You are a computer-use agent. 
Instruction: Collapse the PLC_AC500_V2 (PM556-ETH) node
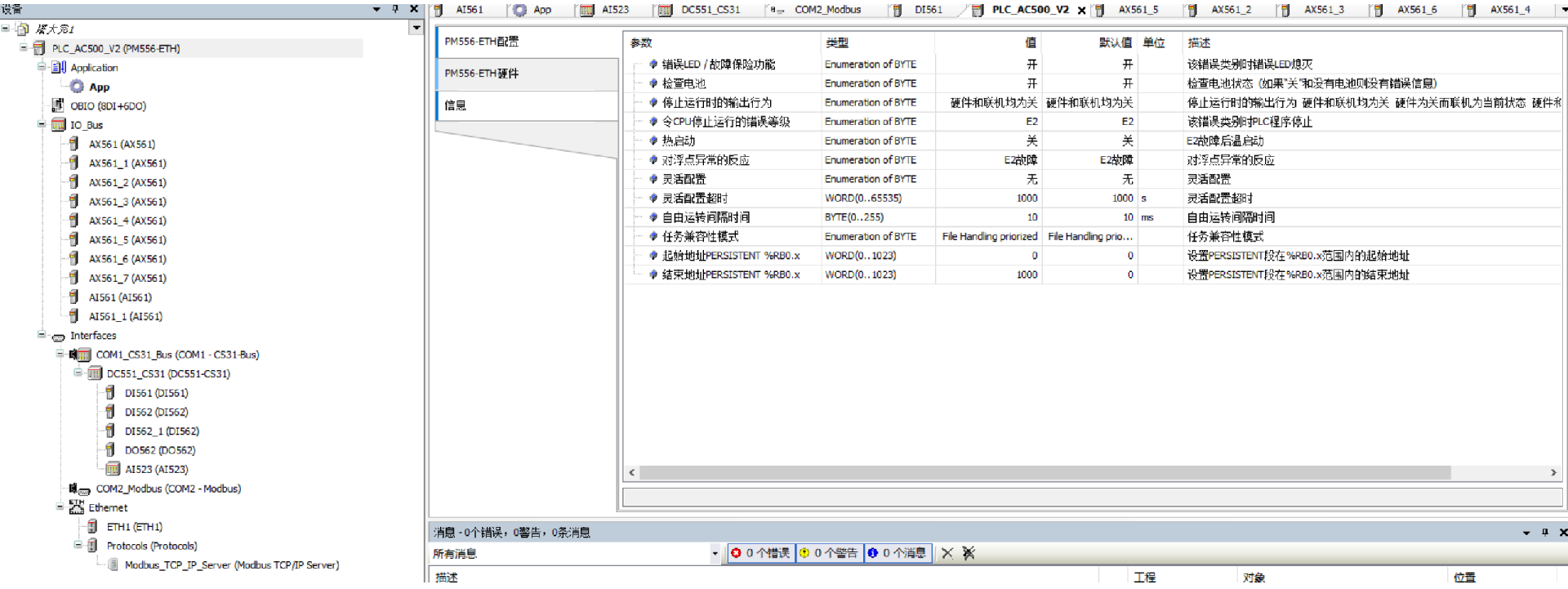point(24,48)
